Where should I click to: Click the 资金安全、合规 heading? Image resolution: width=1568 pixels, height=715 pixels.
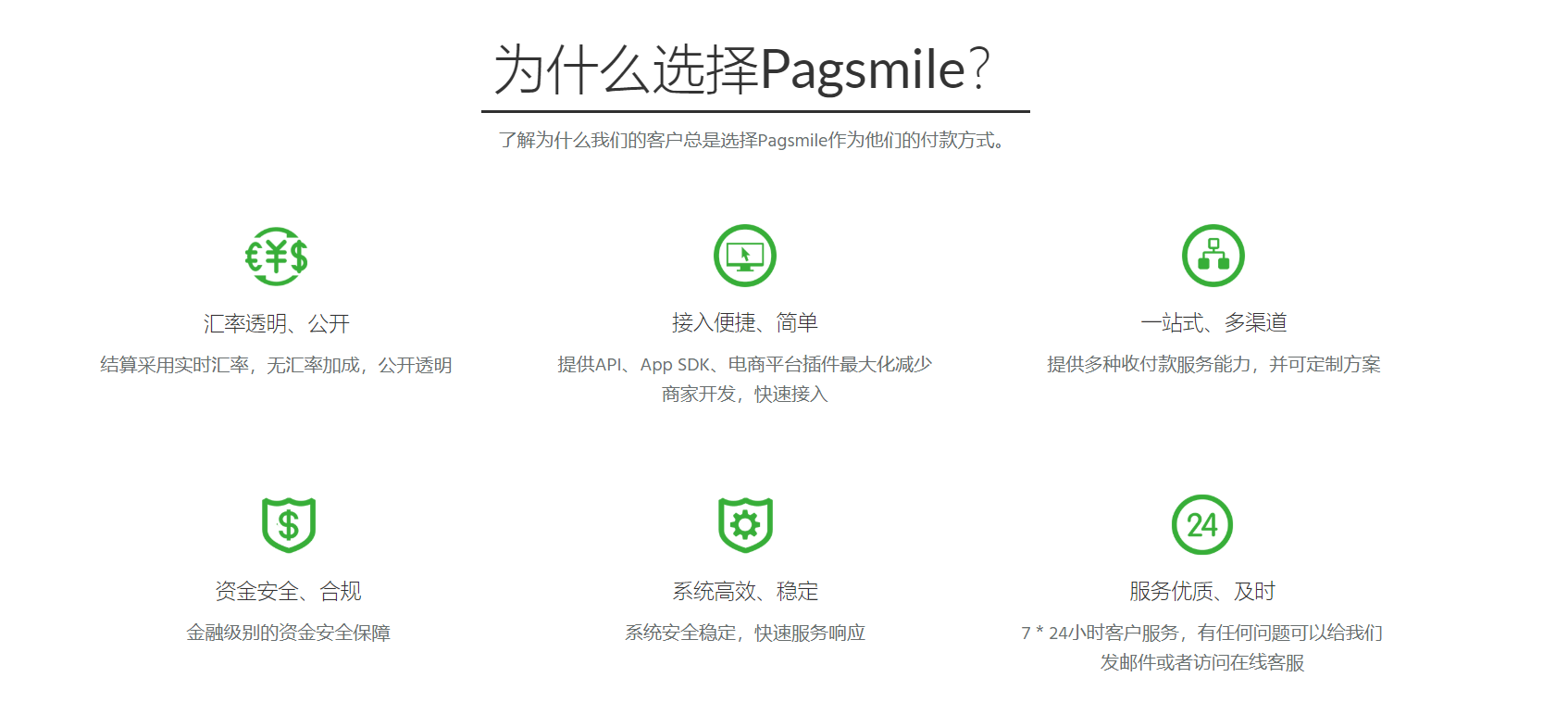(288, 591)
